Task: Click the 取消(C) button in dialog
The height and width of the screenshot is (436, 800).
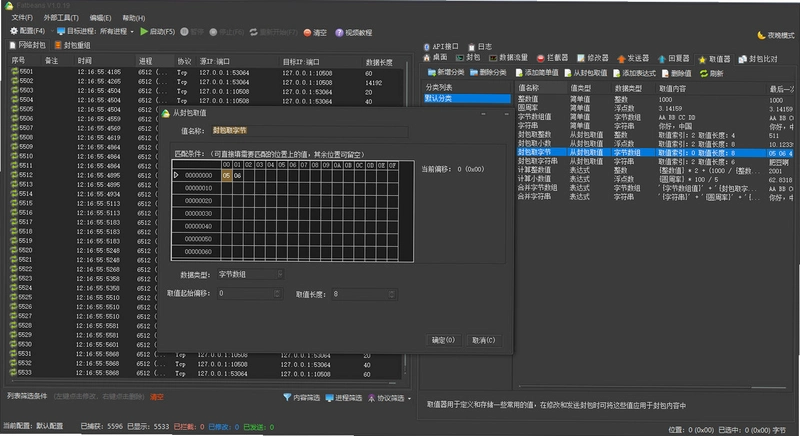Action: [x=483, y=340]
